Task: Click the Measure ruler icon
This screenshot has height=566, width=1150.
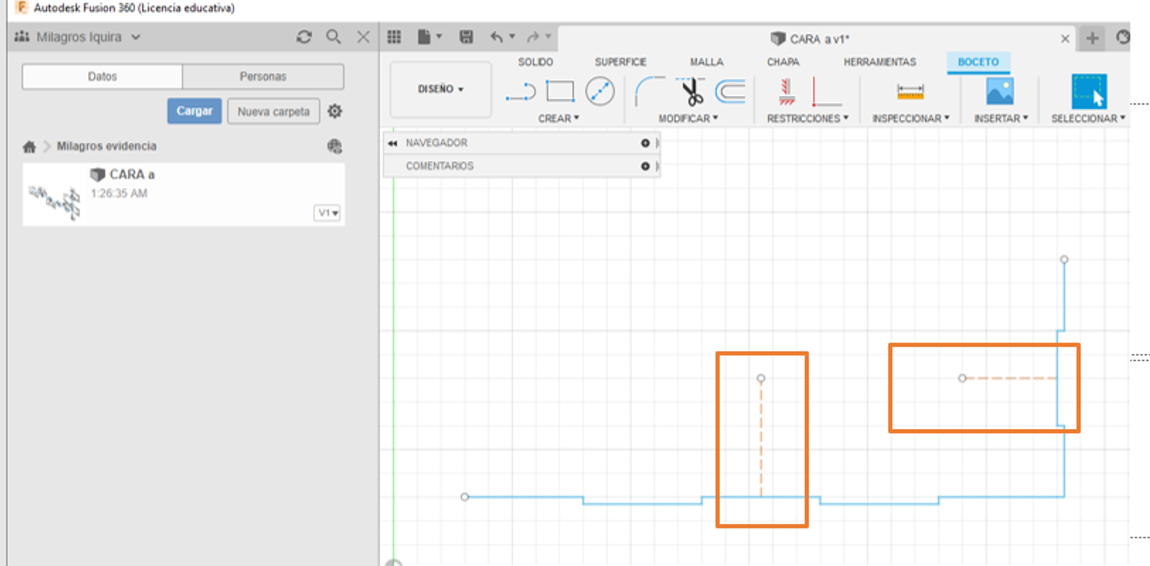Action: tap(911, 92)
